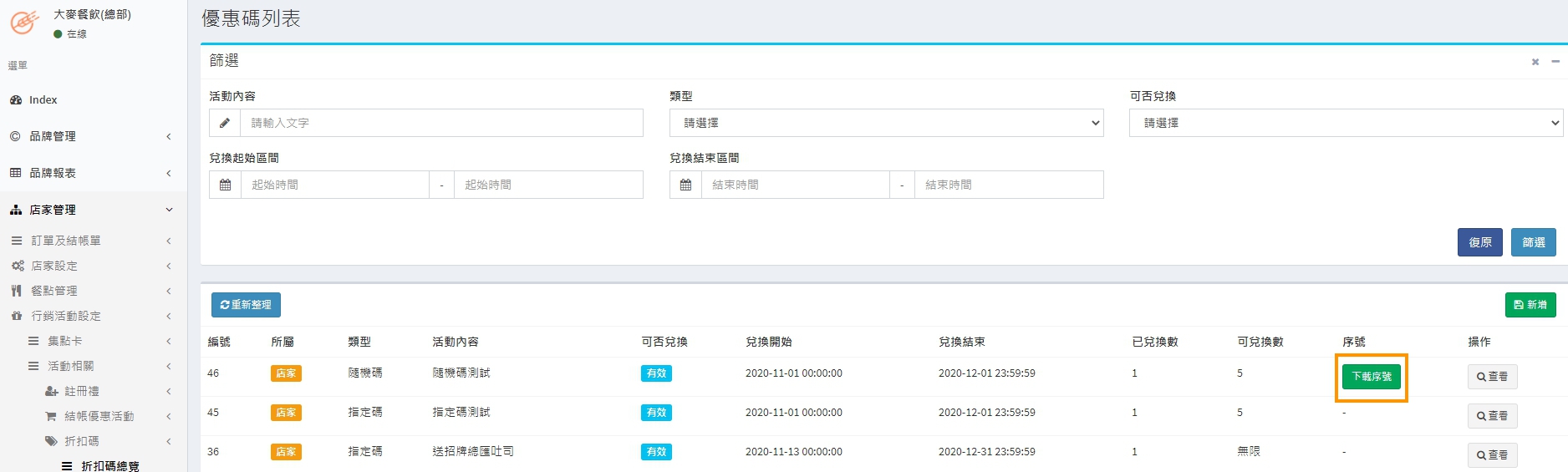
Task: Click 下載序號 button for row 46
Action: [1371, 377]
